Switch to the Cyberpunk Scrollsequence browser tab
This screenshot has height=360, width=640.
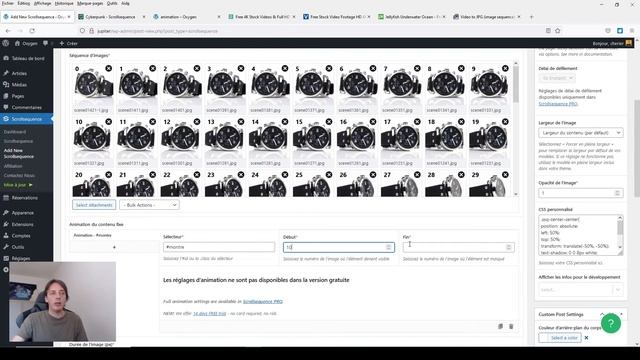[111, 17]
